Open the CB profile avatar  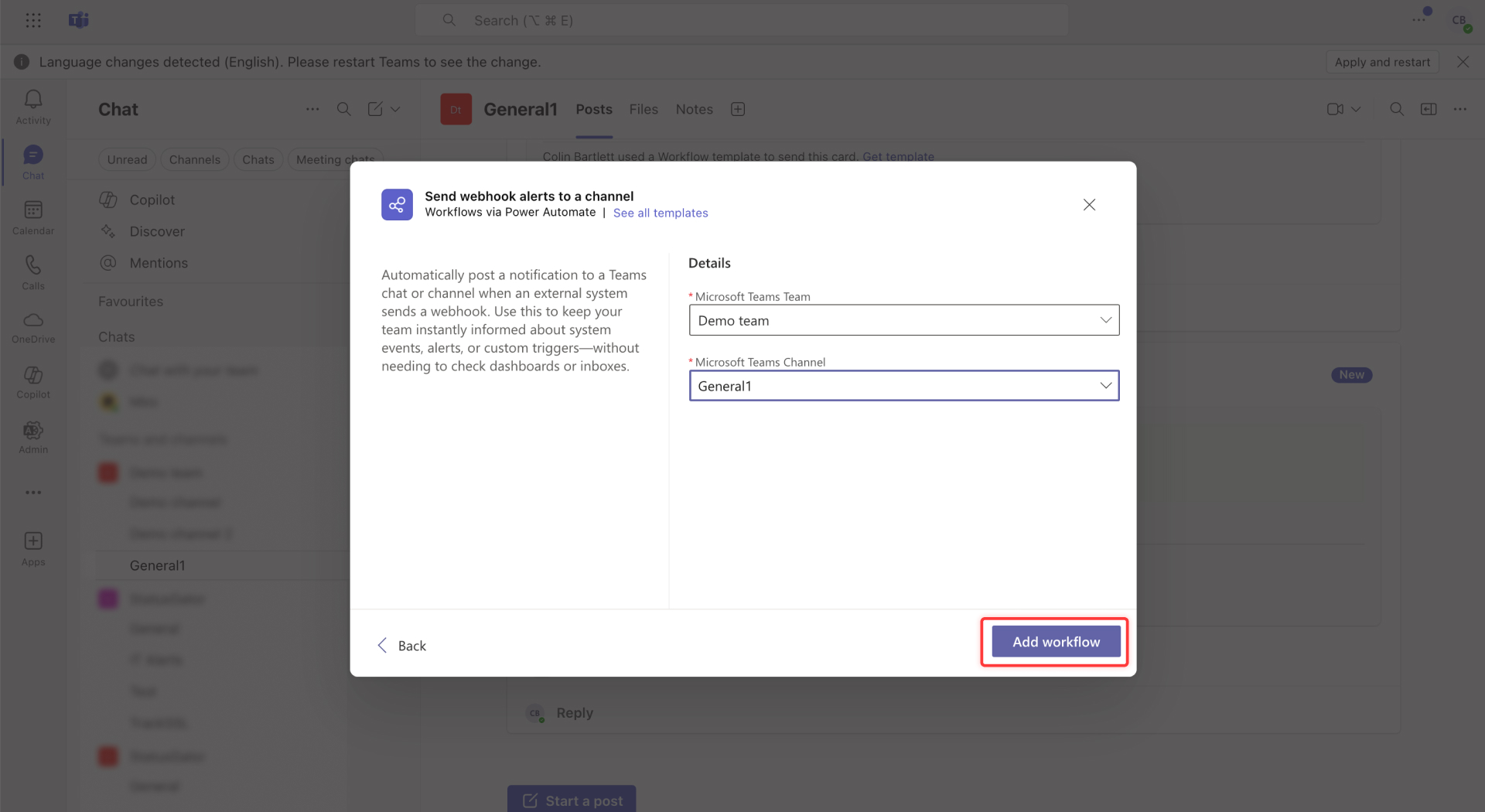click(x=1460, y=21)
